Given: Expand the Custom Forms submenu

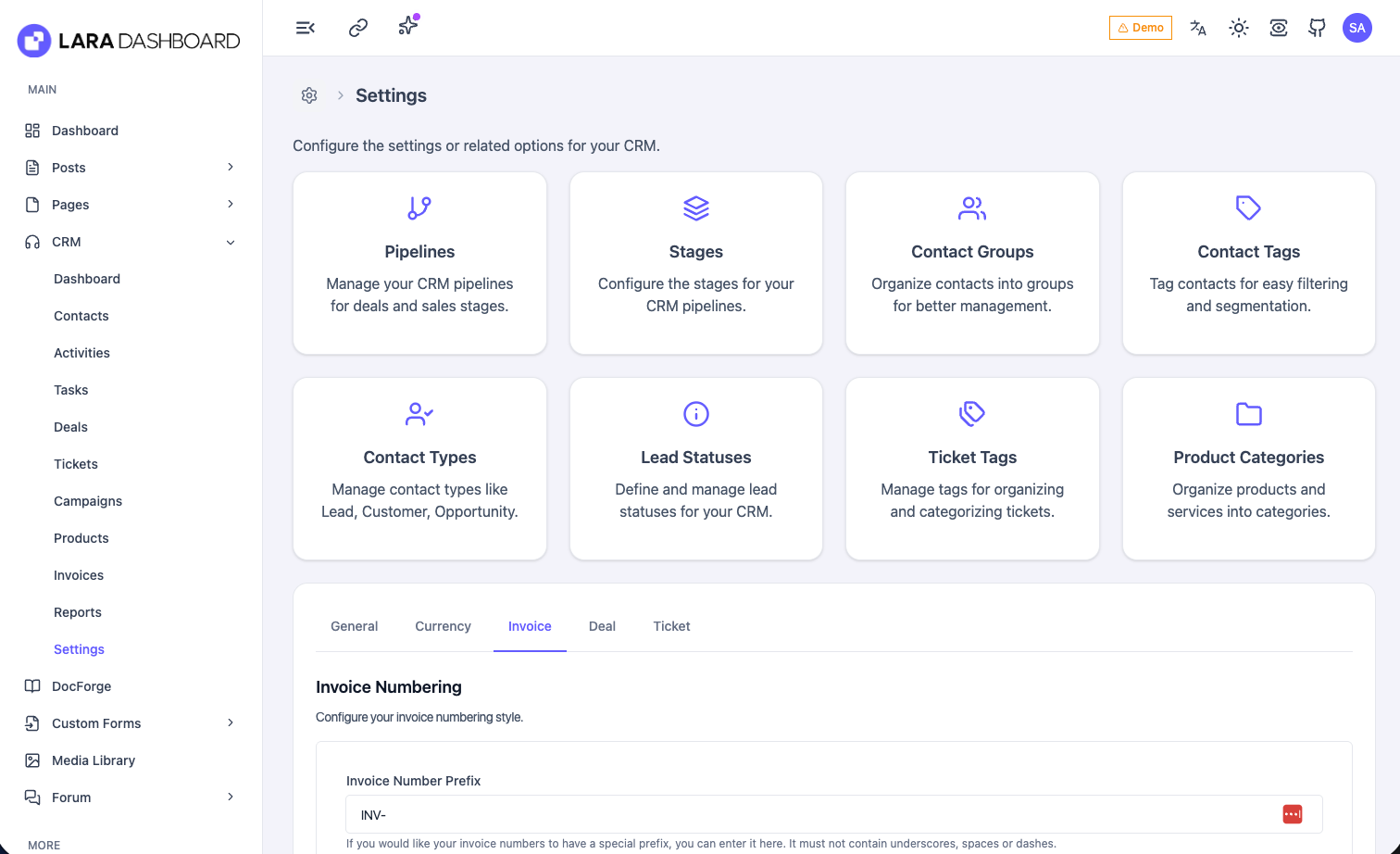Looking at the screenshot, I should point(231,723).
